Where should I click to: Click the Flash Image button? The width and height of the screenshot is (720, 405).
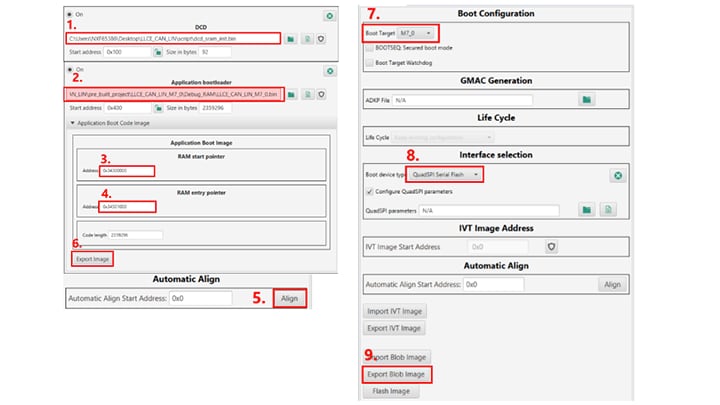point(394,391)
